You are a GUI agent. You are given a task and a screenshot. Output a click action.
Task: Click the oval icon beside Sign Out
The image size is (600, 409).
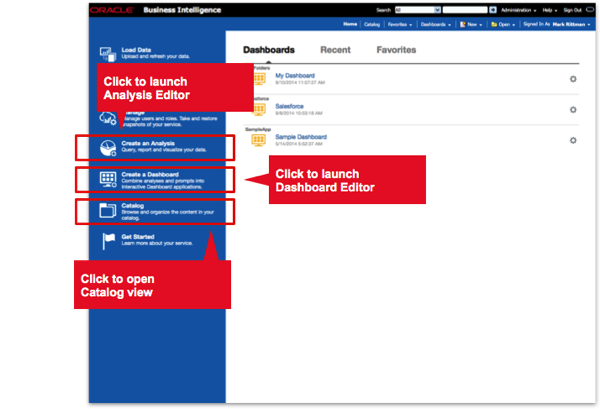point(590,10)
